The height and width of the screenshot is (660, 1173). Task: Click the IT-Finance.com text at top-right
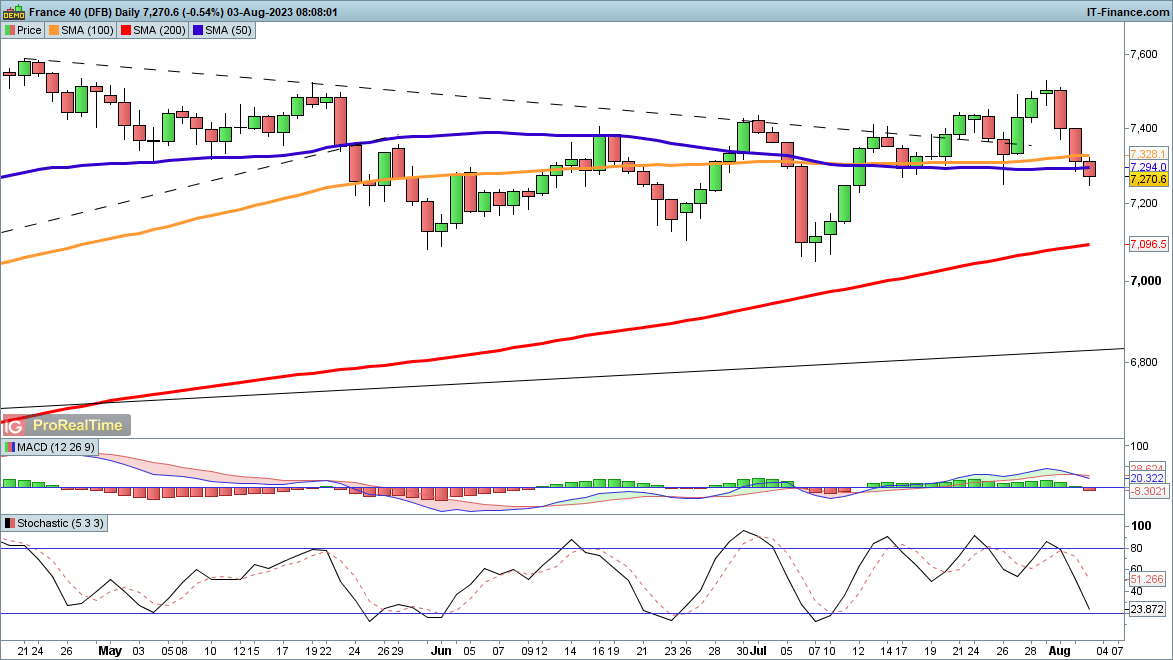pyautogui.click(x=1127, y=12)
